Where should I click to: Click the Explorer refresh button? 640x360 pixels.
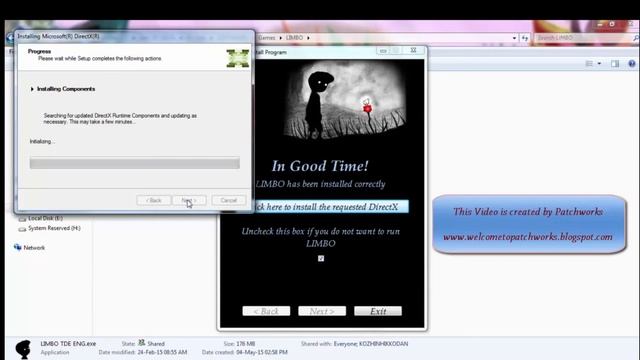tap(525, 38)
